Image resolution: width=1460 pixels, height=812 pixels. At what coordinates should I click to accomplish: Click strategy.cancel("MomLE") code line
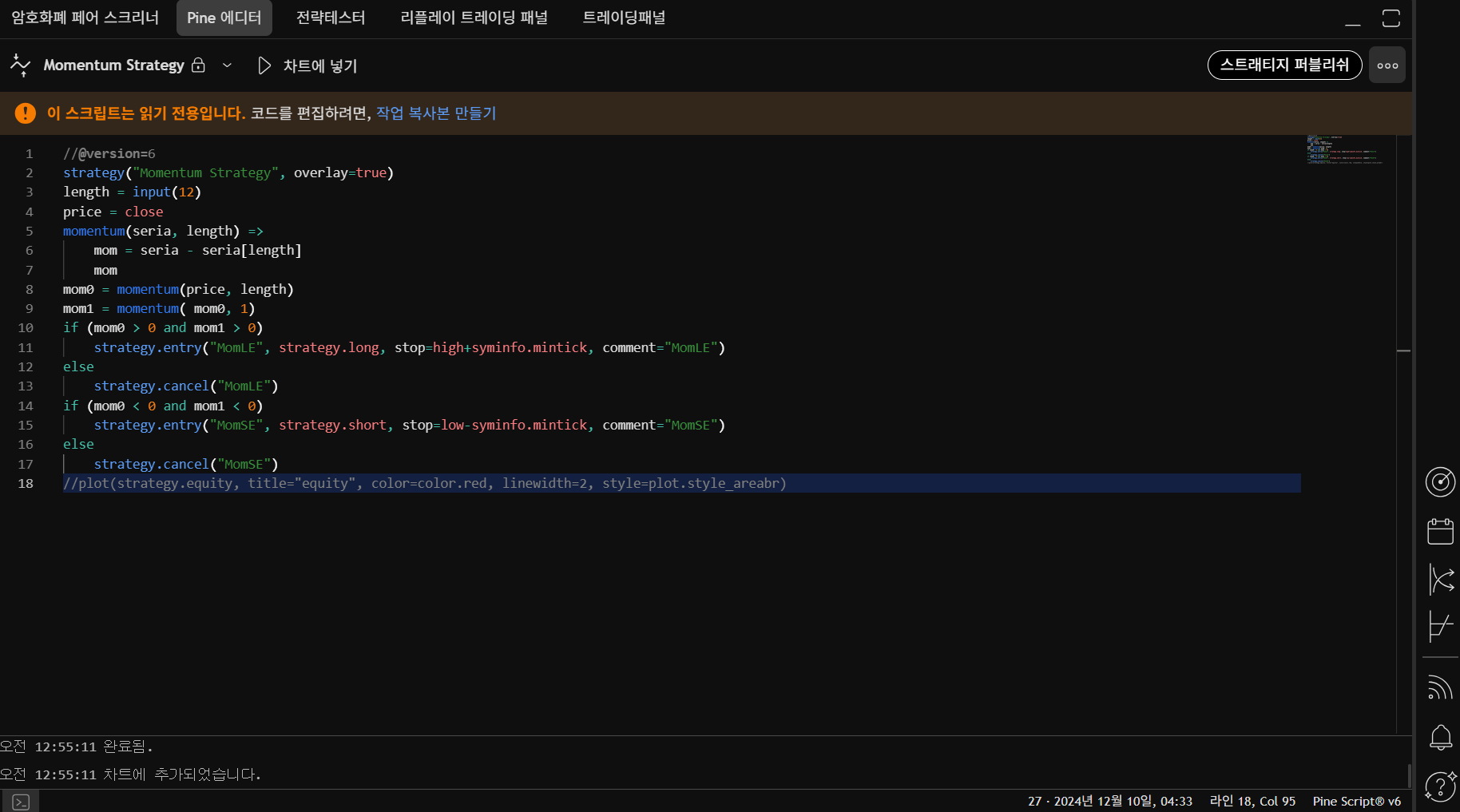pos(186,386)
